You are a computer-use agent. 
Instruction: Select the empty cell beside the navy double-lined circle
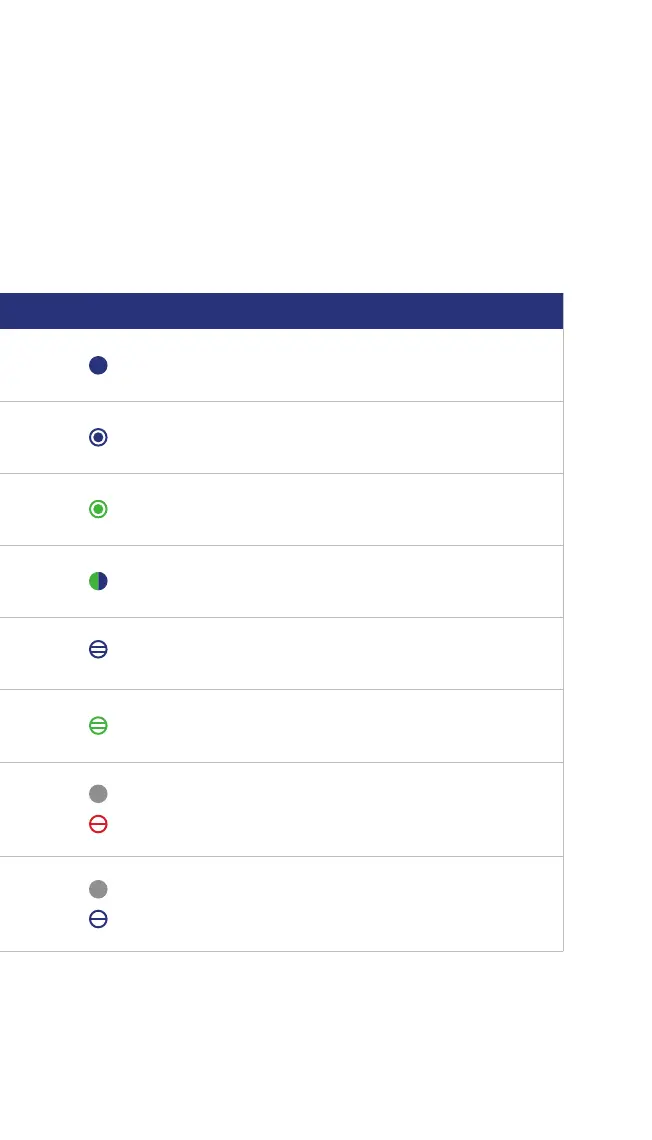334,653
